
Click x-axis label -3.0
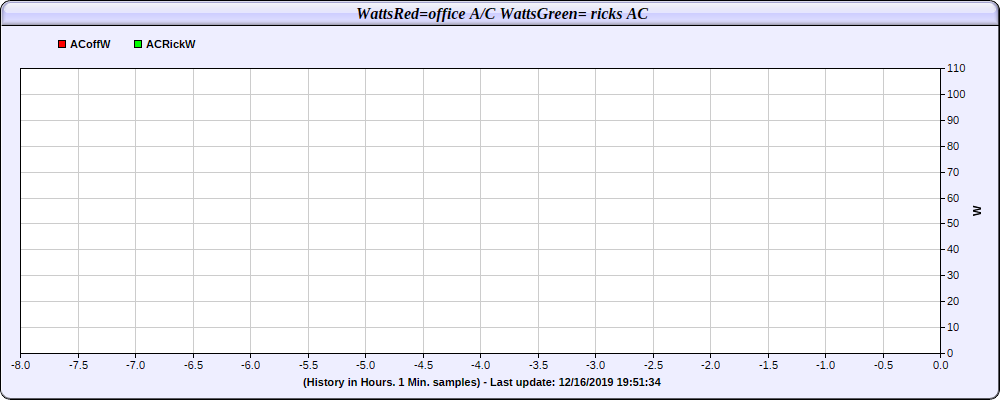[x=596, y=366]
